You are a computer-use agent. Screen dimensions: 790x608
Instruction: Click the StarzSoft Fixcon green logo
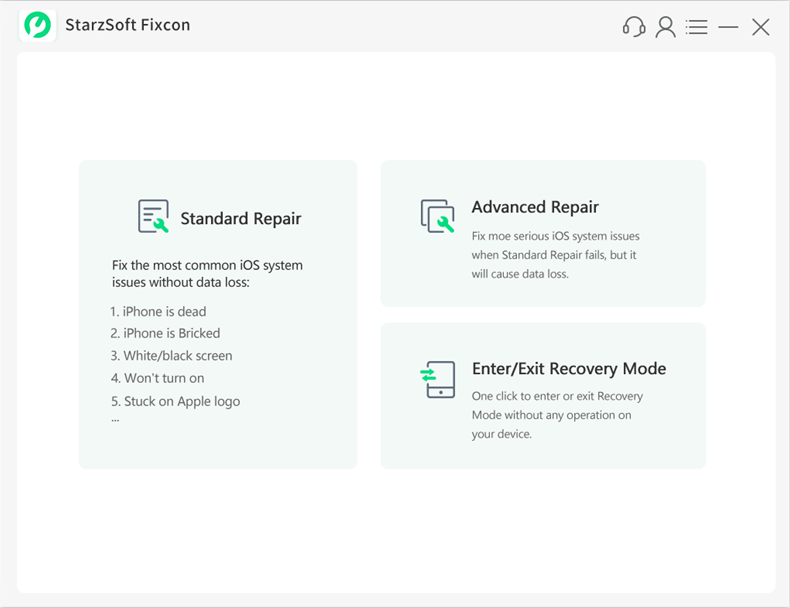coord(37,25)
